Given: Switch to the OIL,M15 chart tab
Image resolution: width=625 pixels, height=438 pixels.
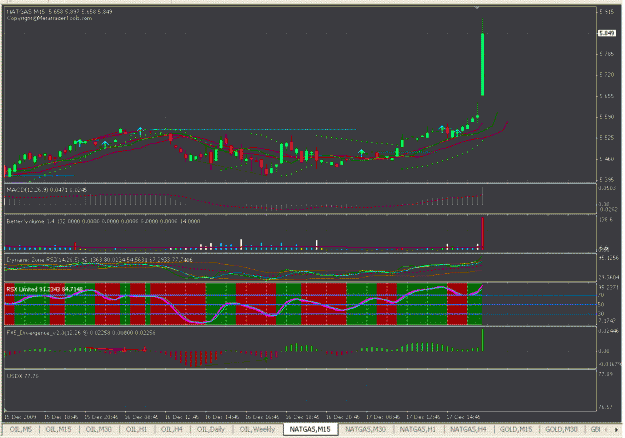Looking at the screenshot, I should pyautogui.click(x=59, y=430).
